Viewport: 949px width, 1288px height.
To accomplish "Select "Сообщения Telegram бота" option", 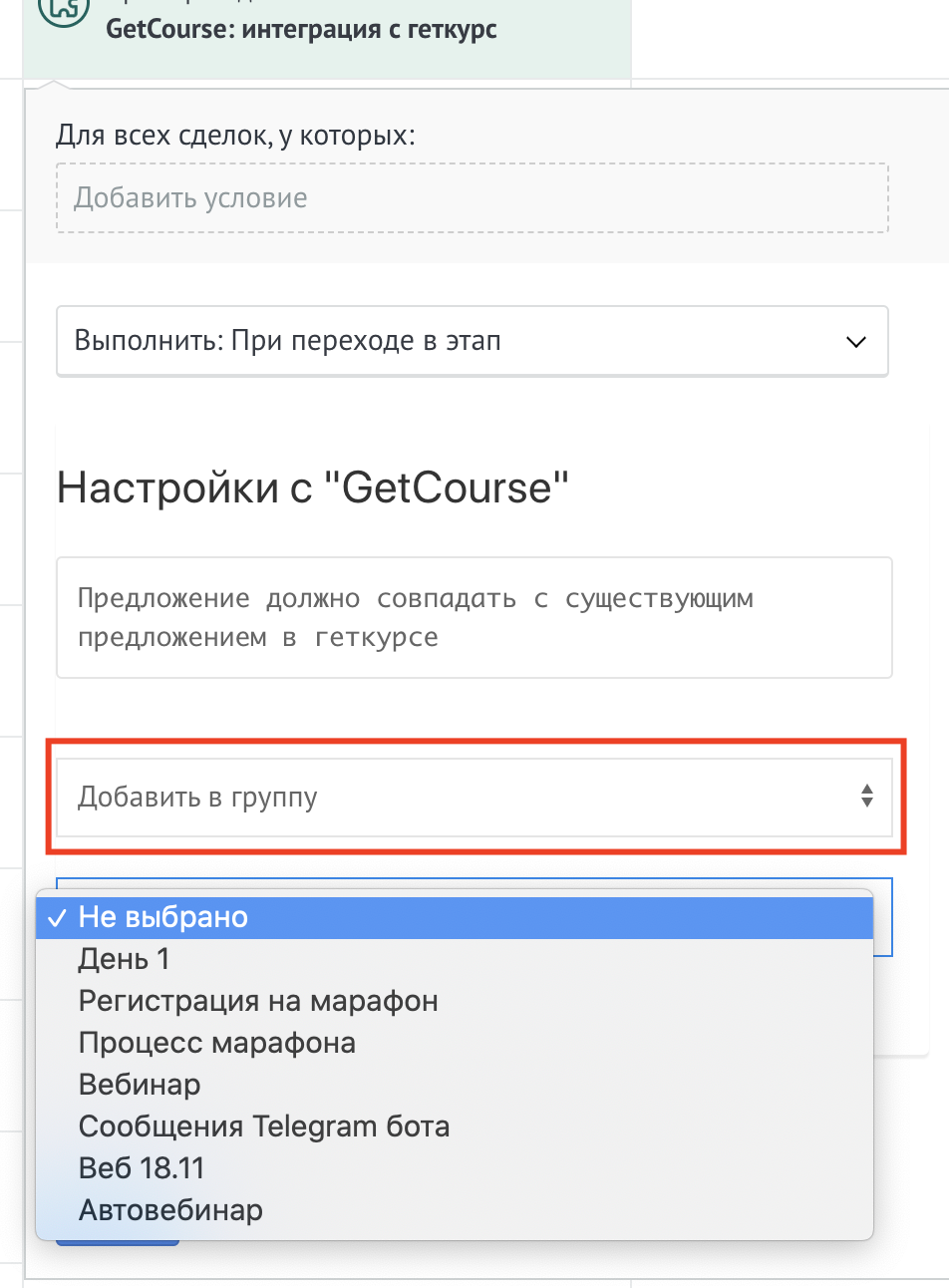I will (264, 1127).
